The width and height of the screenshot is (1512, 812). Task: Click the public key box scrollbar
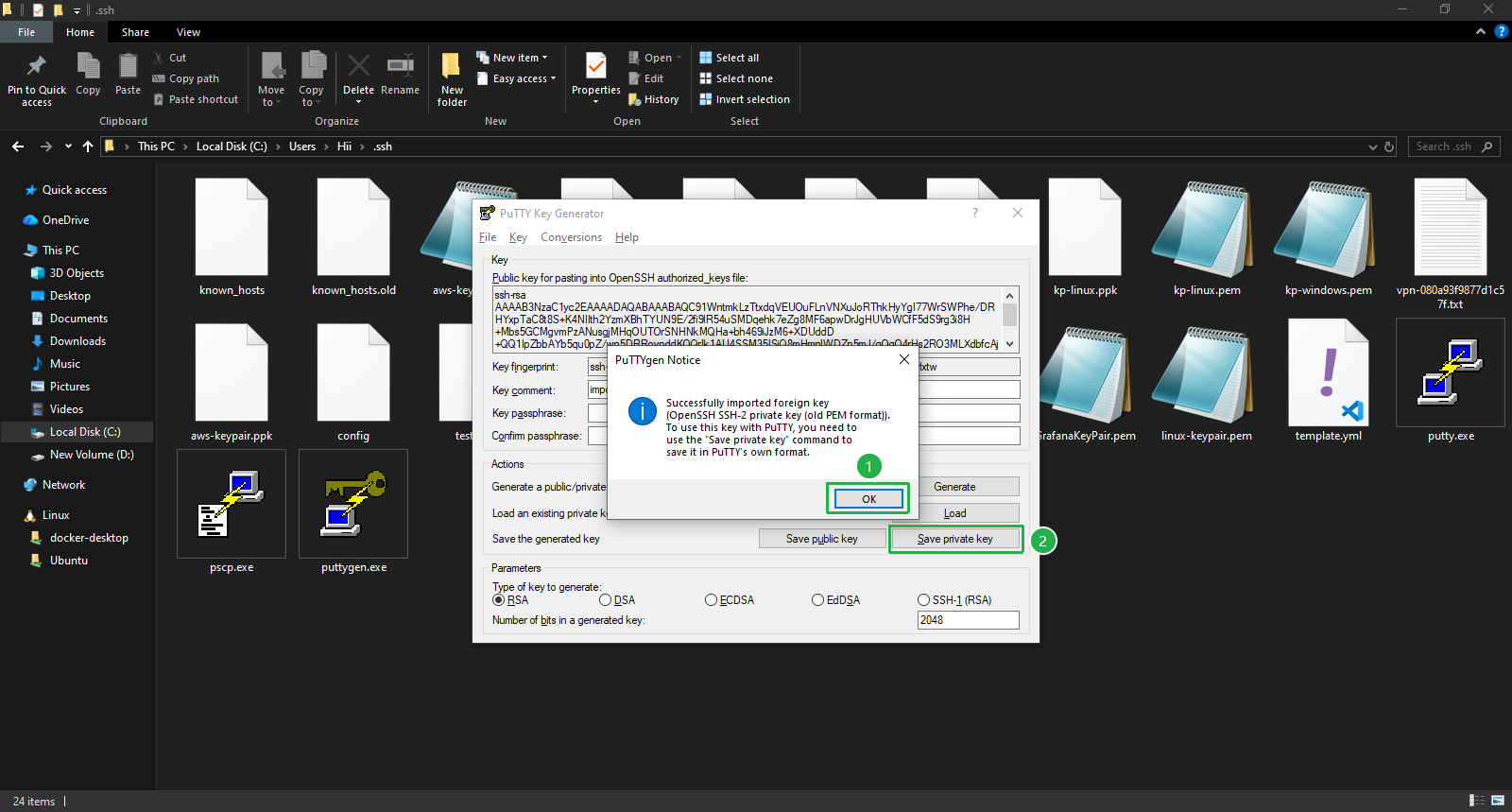click(x=1010, y=319)
